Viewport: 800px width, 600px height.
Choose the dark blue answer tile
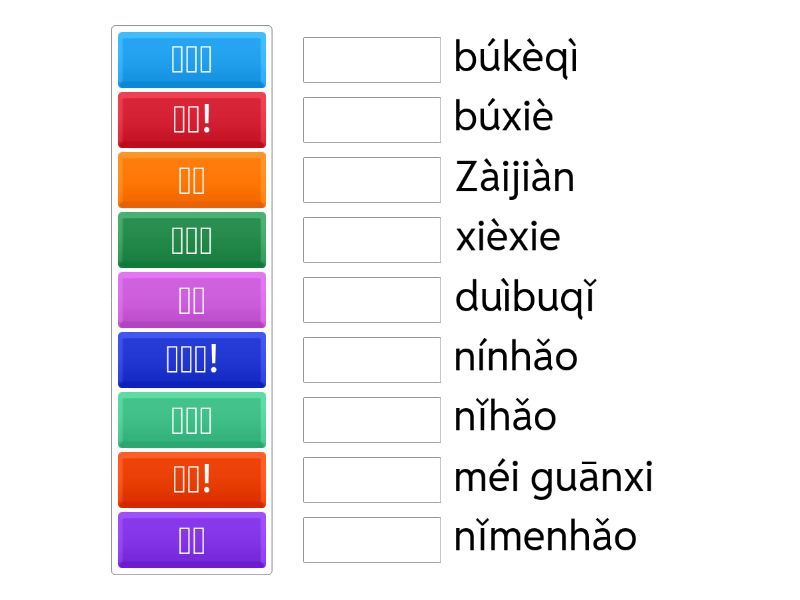191,360
